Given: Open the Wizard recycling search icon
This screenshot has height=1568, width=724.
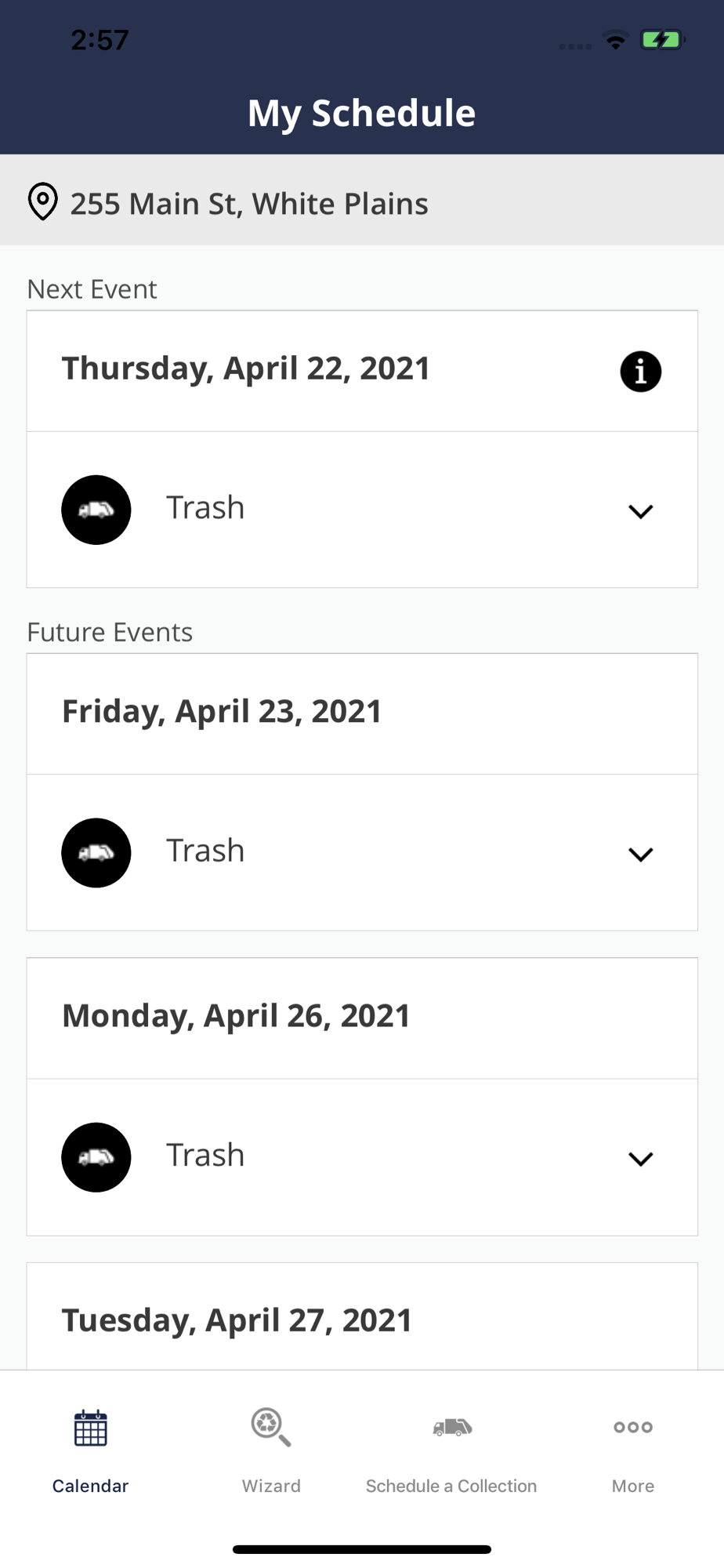Looking at the screenshot, I should [x=271, y=1427].
